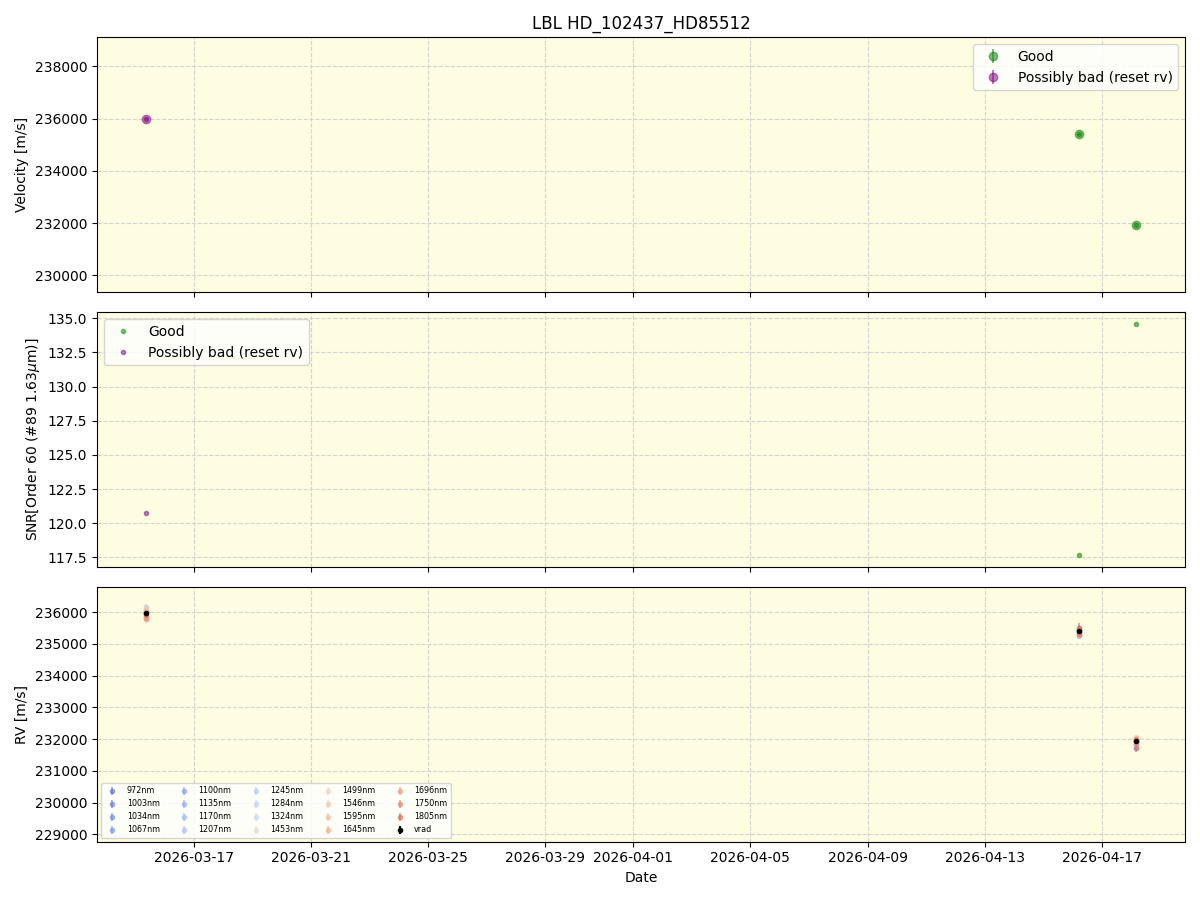Click the green SNR point near 117.6

click(1079, 555)
